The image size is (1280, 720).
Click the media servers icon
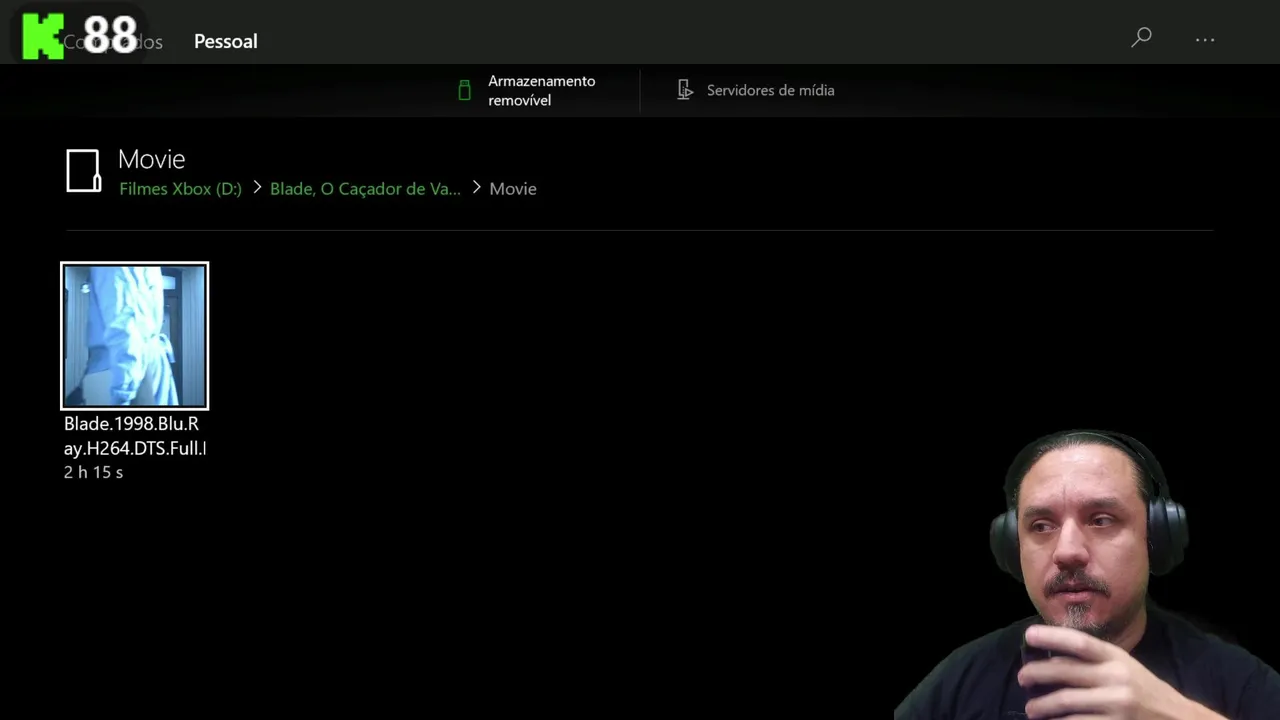[685, 90]
